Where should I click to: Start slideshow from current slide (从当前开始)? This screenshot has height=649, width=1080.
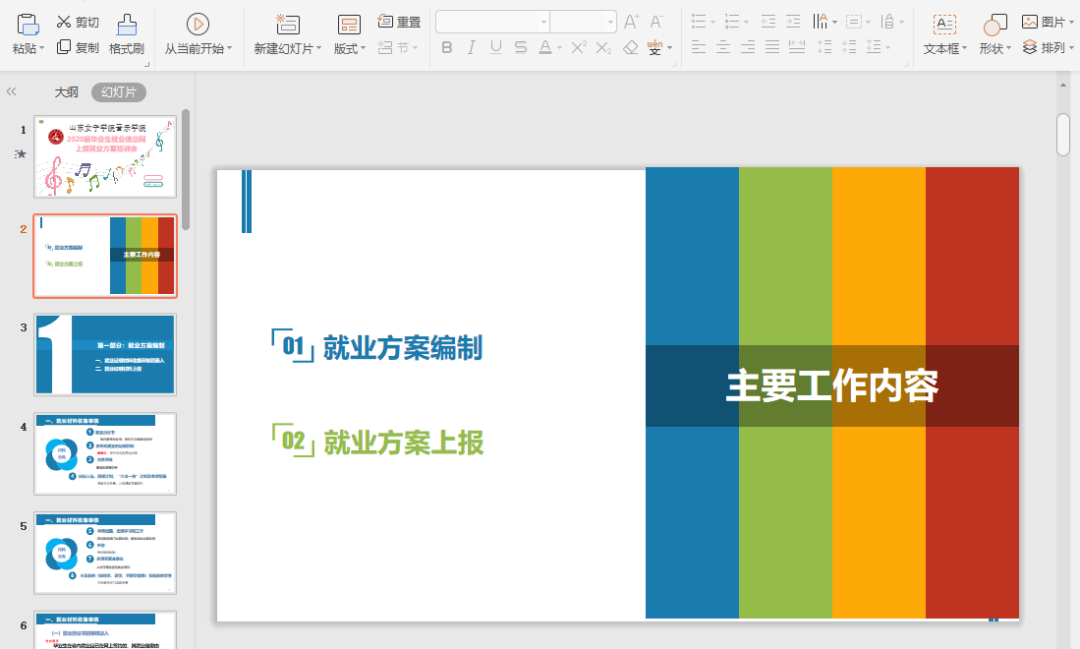pyautogui.click(x=198, y=25)
